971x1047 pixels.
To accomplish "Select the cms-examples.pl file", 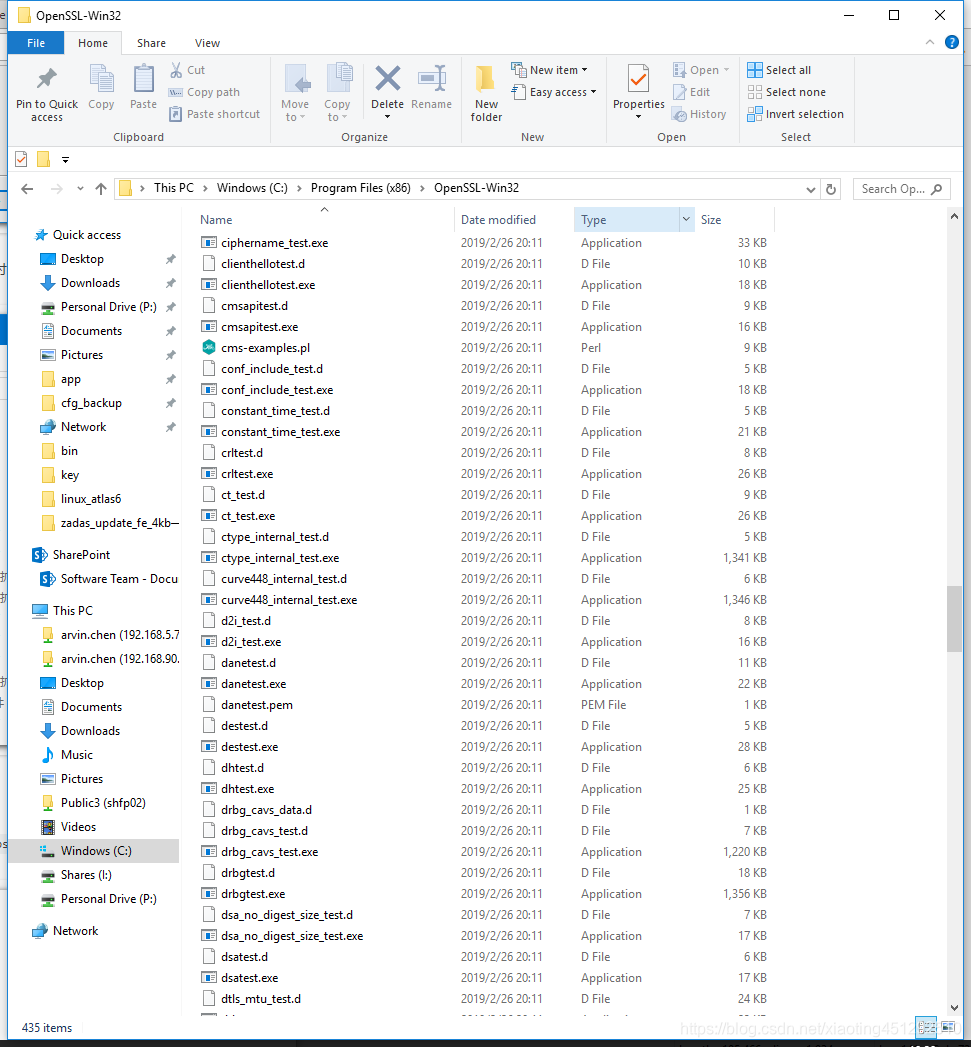I will [265, 348].
